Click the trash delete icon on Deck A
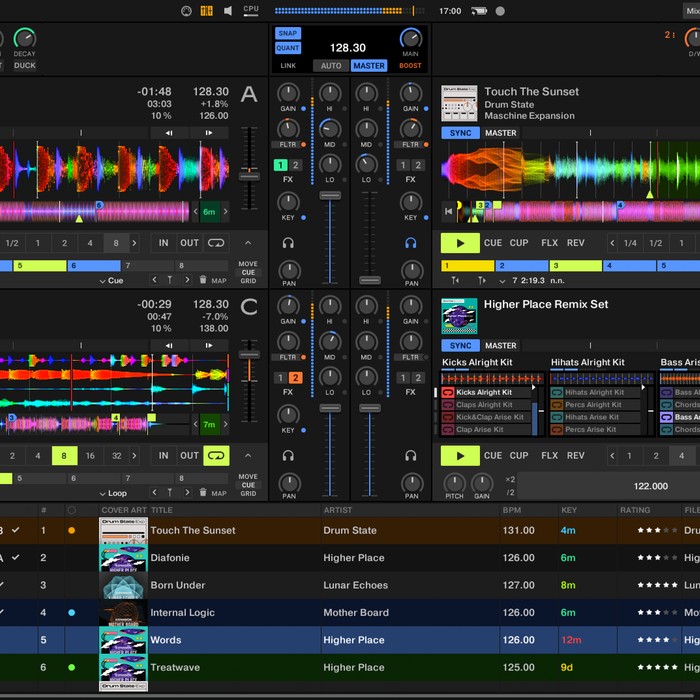The image size is (700, 700). point(204,281)
